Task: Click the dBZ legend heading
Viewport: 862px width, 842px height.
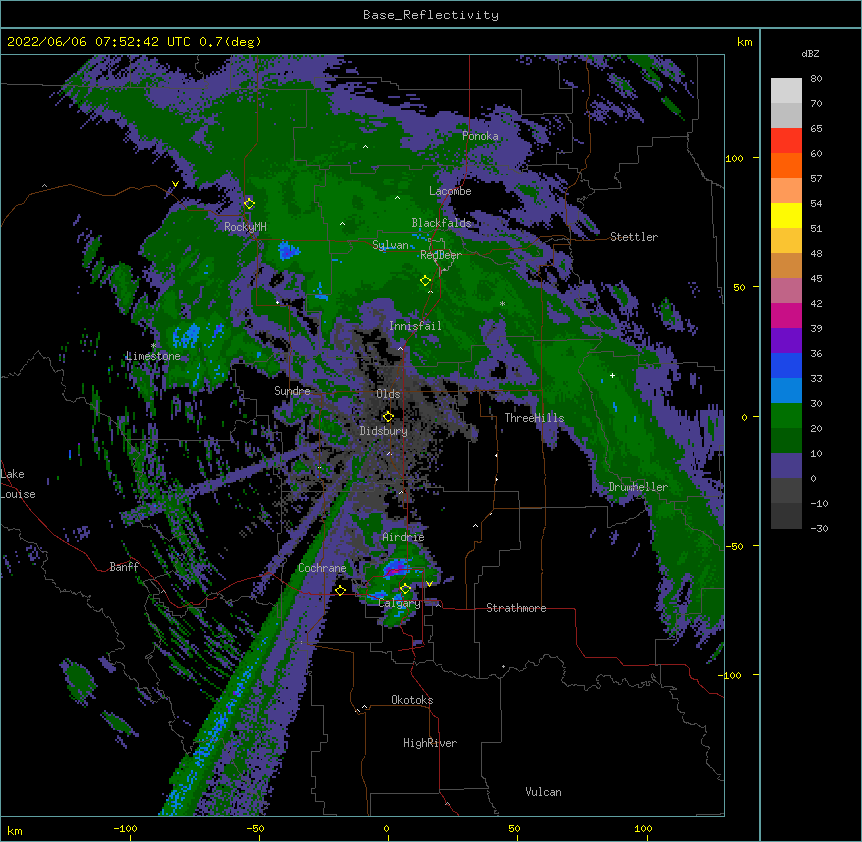Action: (810, 53)
